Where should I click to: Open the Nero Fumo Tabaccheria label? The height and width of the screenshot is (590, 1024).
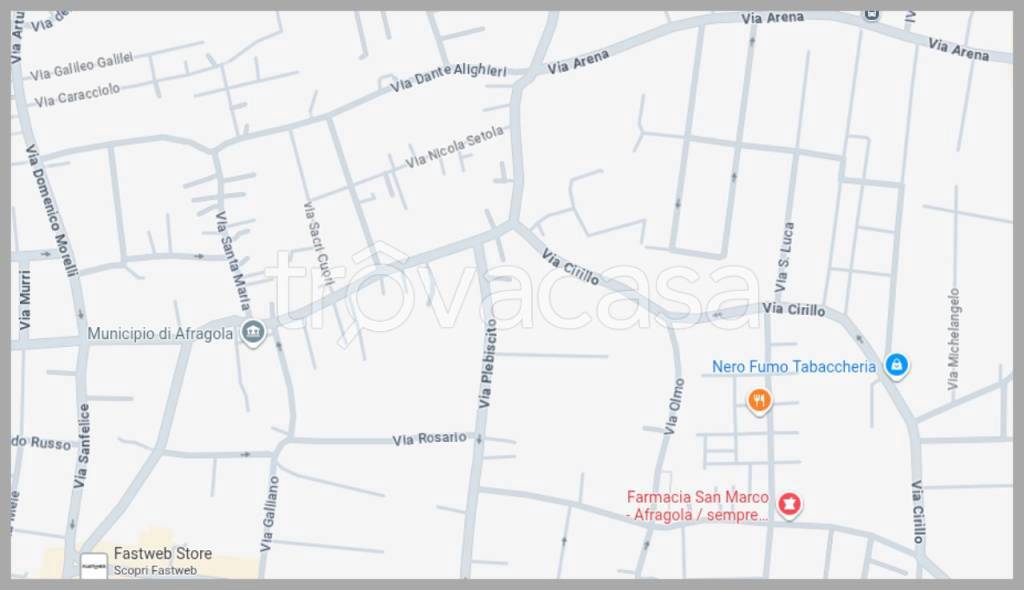793,367
